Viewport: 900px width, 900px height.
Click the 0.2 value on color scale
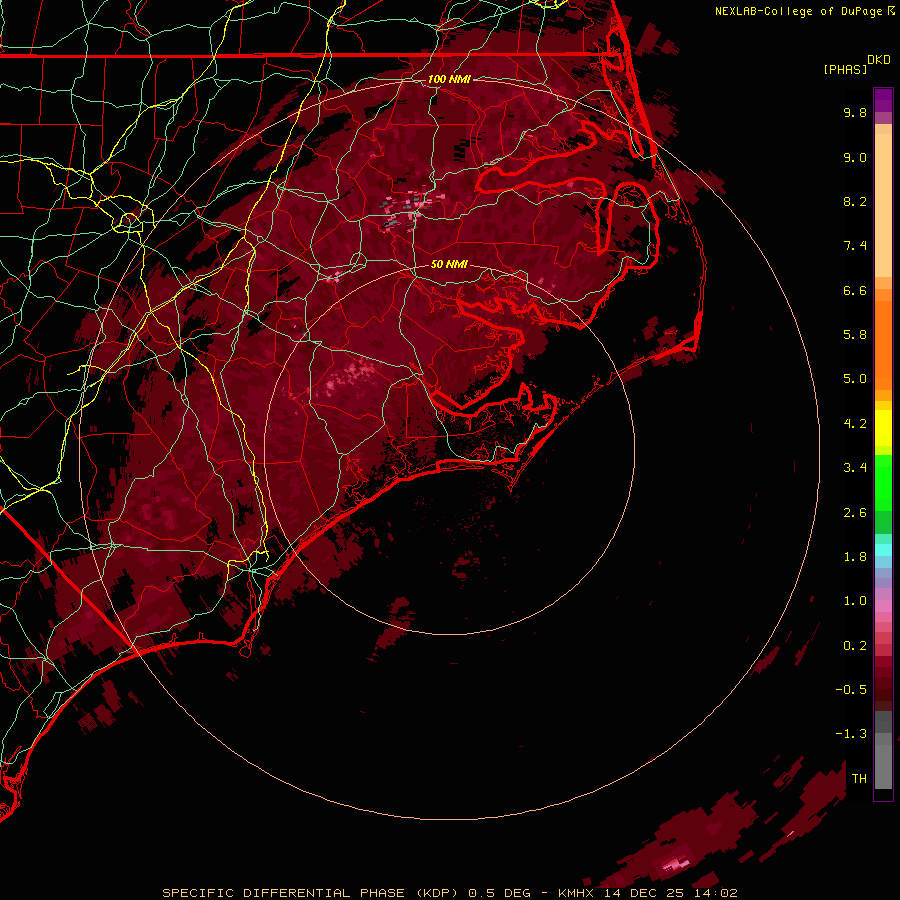pos(855,646)
